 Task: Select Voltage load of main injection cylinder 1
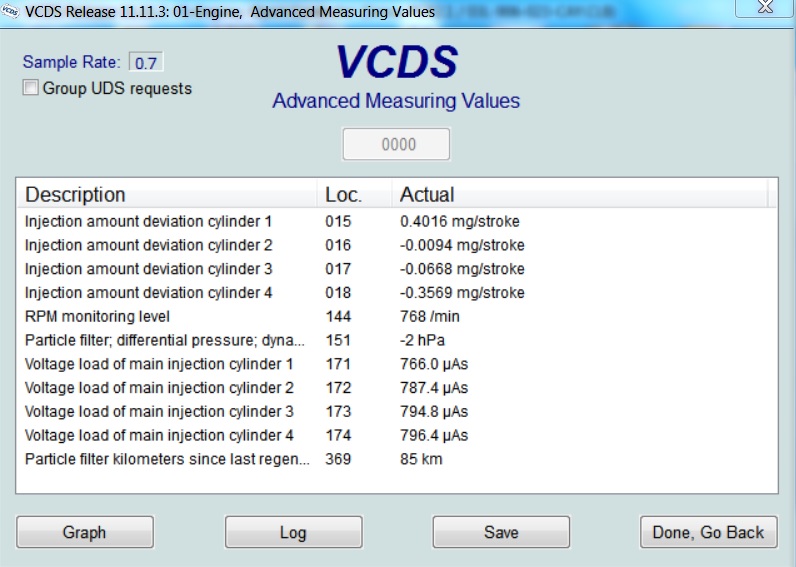(158, 364)
